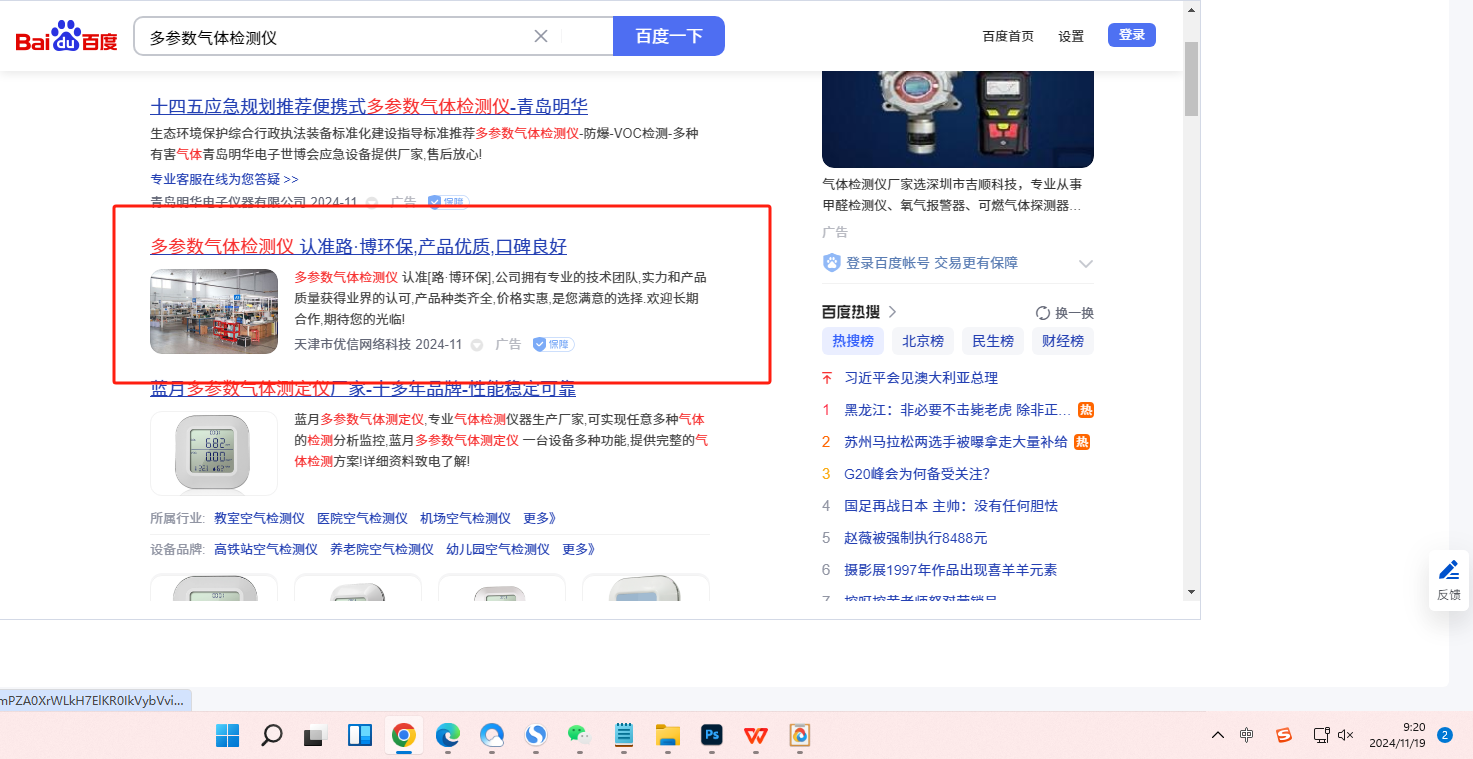
Task: Open the gas detector product image in sidebar
Action: (x=958, y=119)
